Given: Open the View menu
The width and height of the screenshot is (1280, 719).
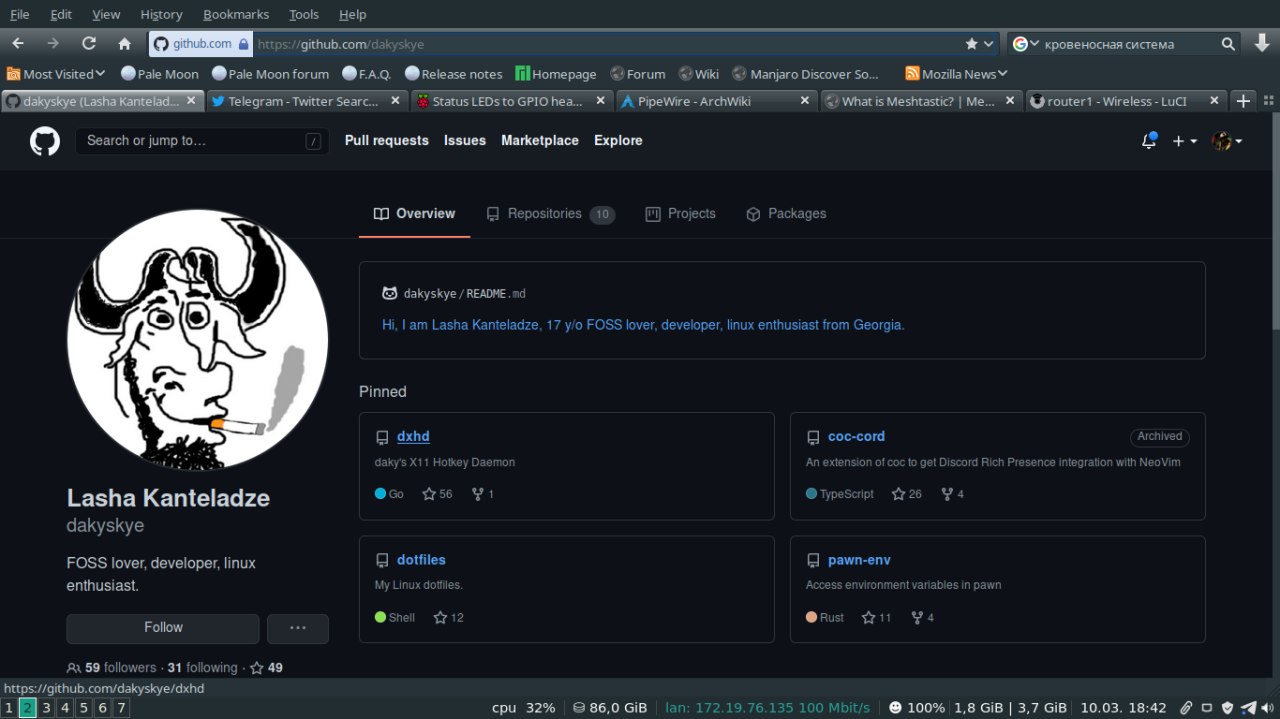Looking at the screenshot, I should point(106,14).
